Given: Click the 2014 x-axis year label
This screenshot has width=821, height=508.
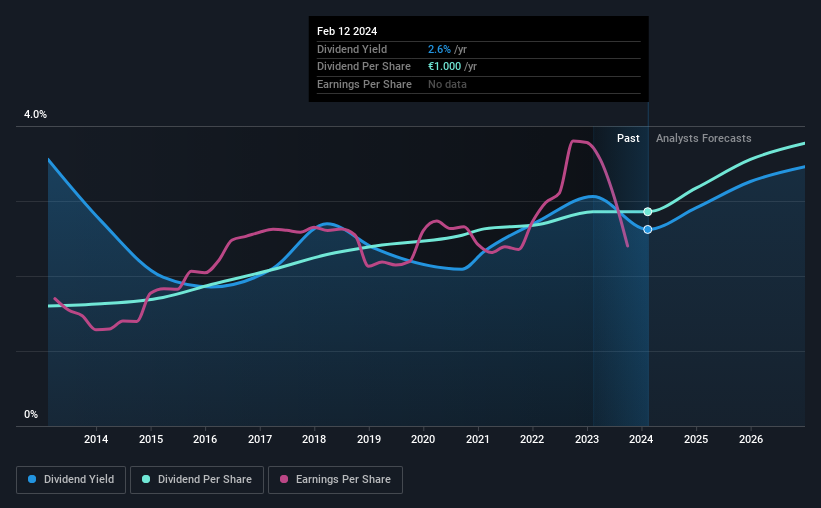Looking at the screenshot, I should coord(96,439).
